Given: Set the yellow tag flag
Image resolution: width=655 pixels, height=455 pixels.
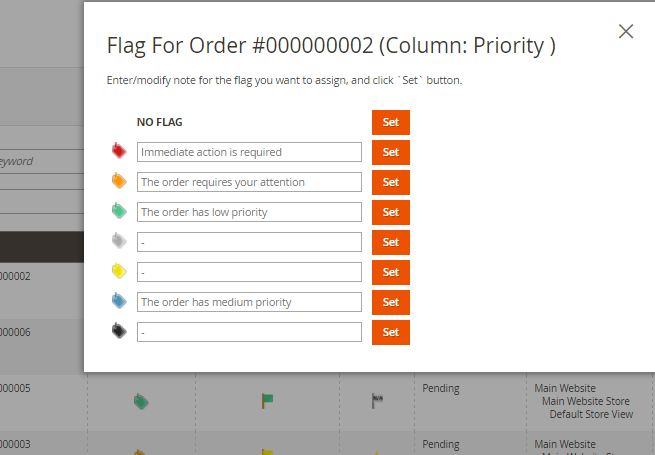Looking at the screenshot, I should [x=391, y=273].
